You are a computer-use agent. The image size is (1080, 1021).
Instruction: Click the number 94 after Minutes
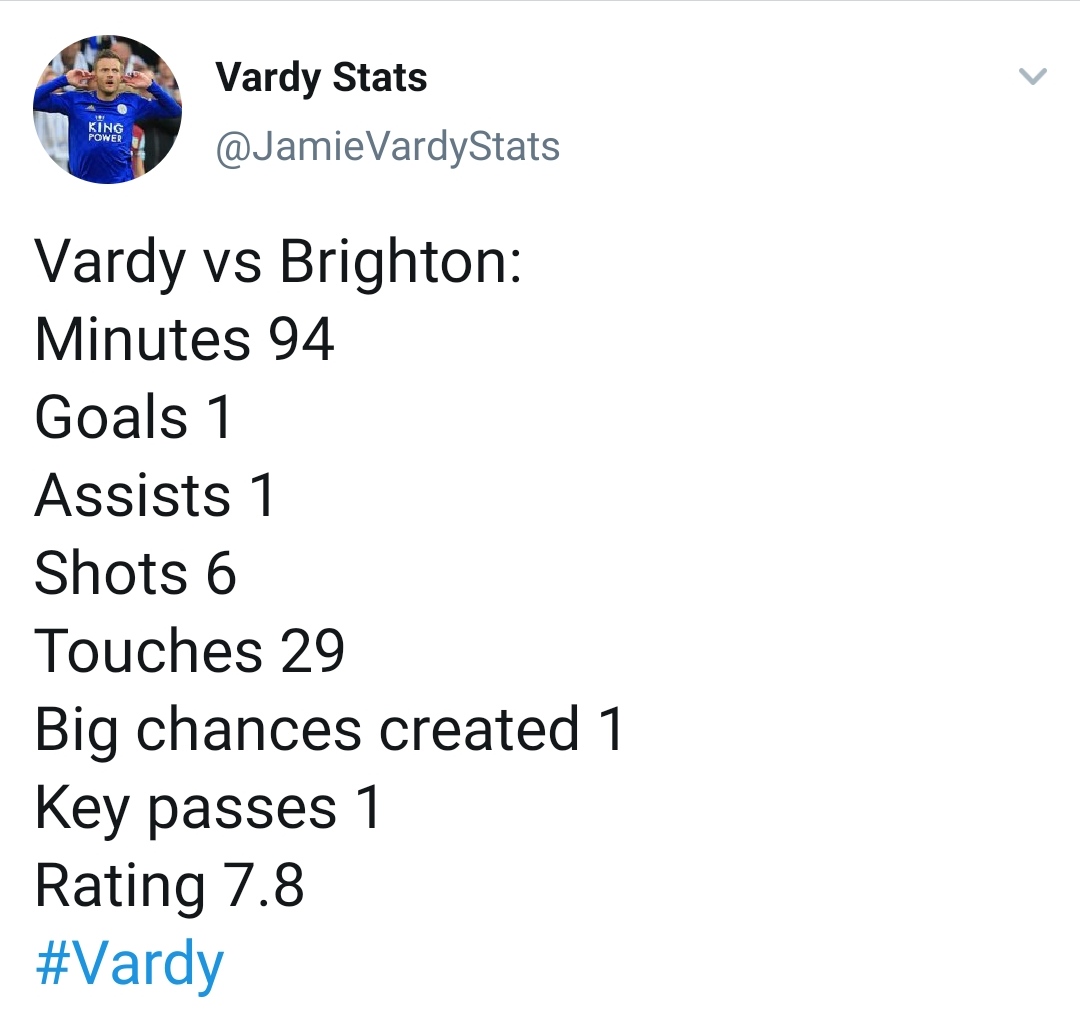[302, 339]
